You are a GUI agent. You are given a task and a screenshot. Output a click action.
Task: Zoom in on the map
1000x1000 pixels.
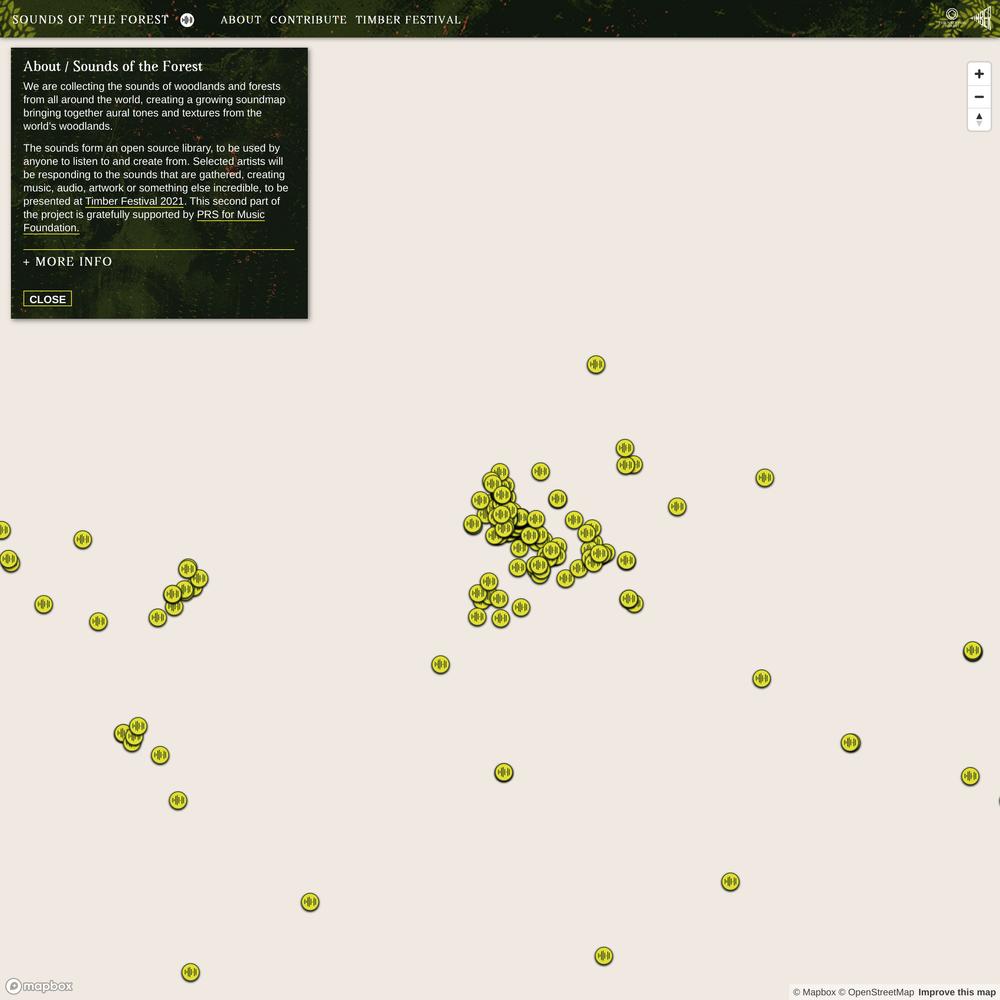pyautogui.click(x=978, y=74)
